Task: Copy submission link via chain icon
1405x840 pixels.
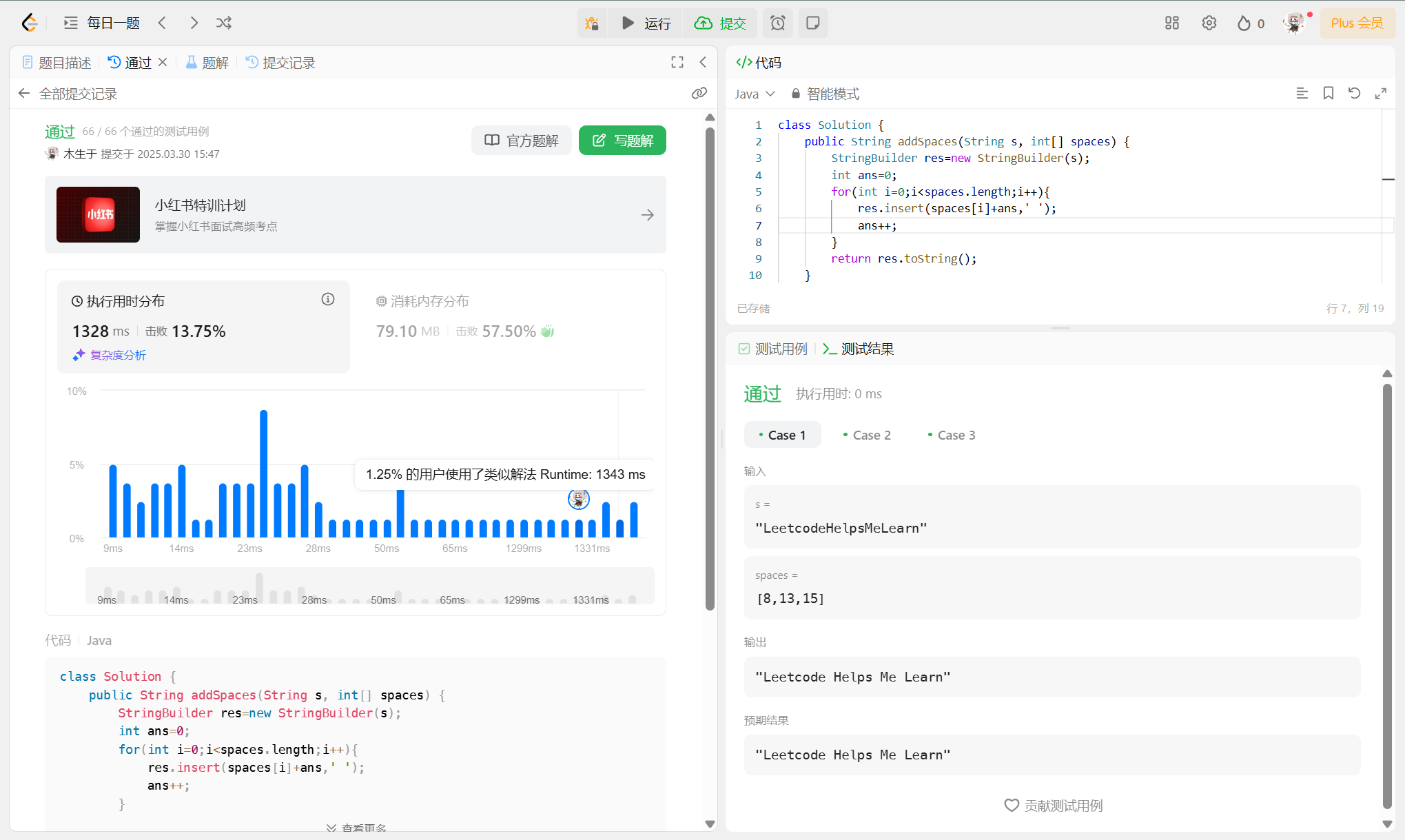Action: point(699,94)
